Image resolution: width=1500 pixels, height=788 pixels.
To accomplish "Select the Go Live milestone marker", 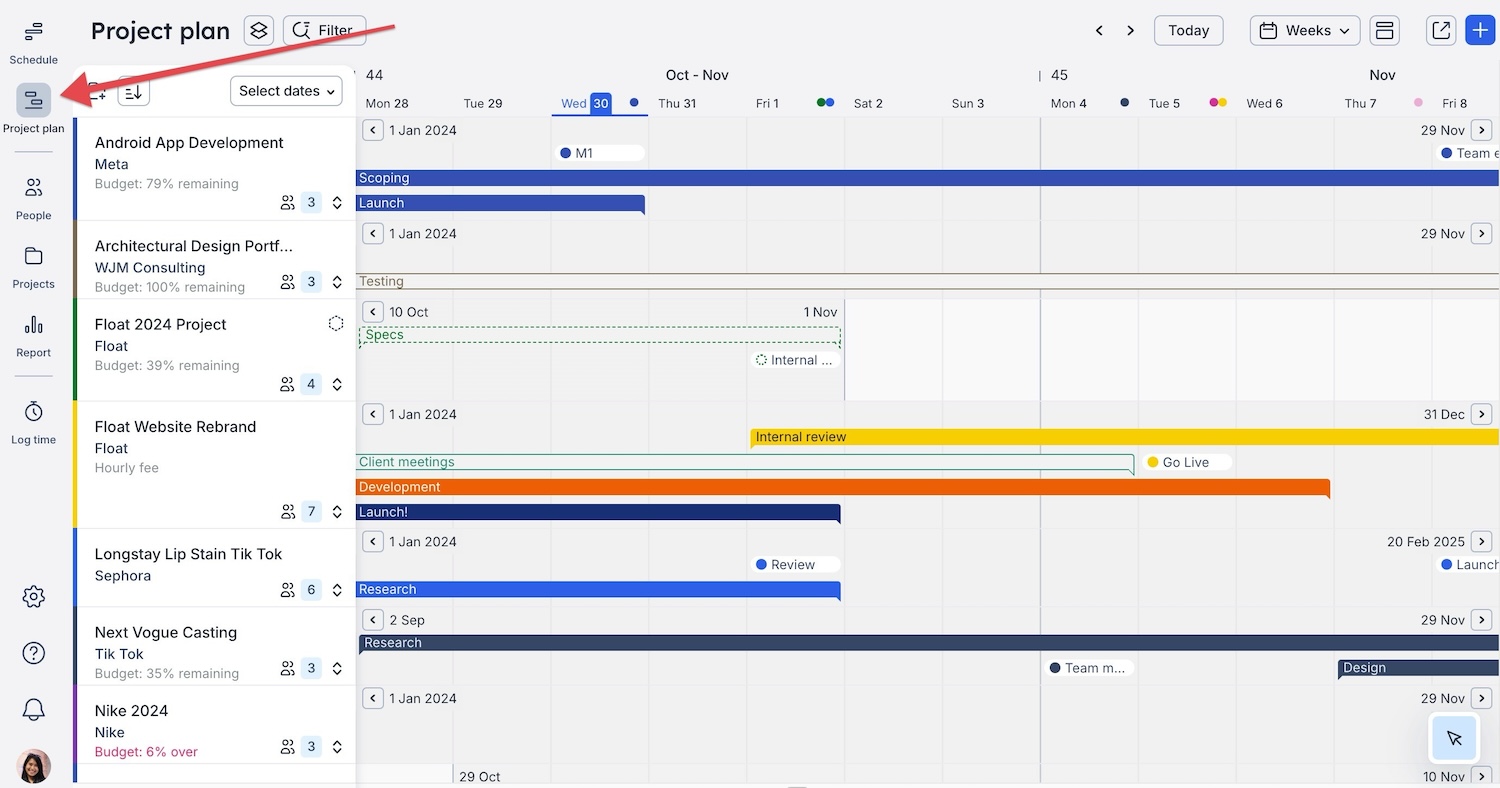I will click(1186, 462).
